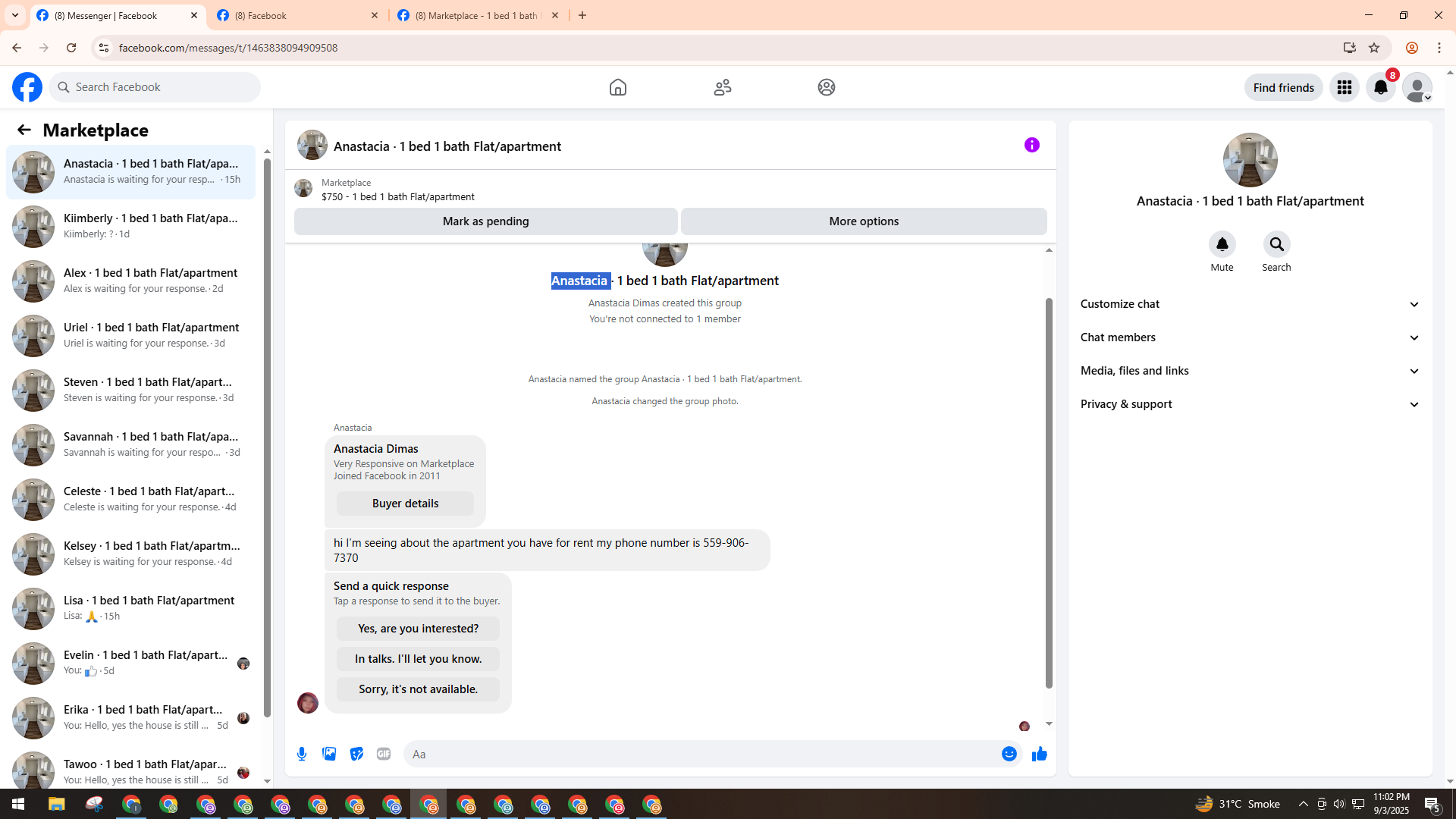Open Kelsey conversation in the list
1456x819 pixels.
point(131,554)
